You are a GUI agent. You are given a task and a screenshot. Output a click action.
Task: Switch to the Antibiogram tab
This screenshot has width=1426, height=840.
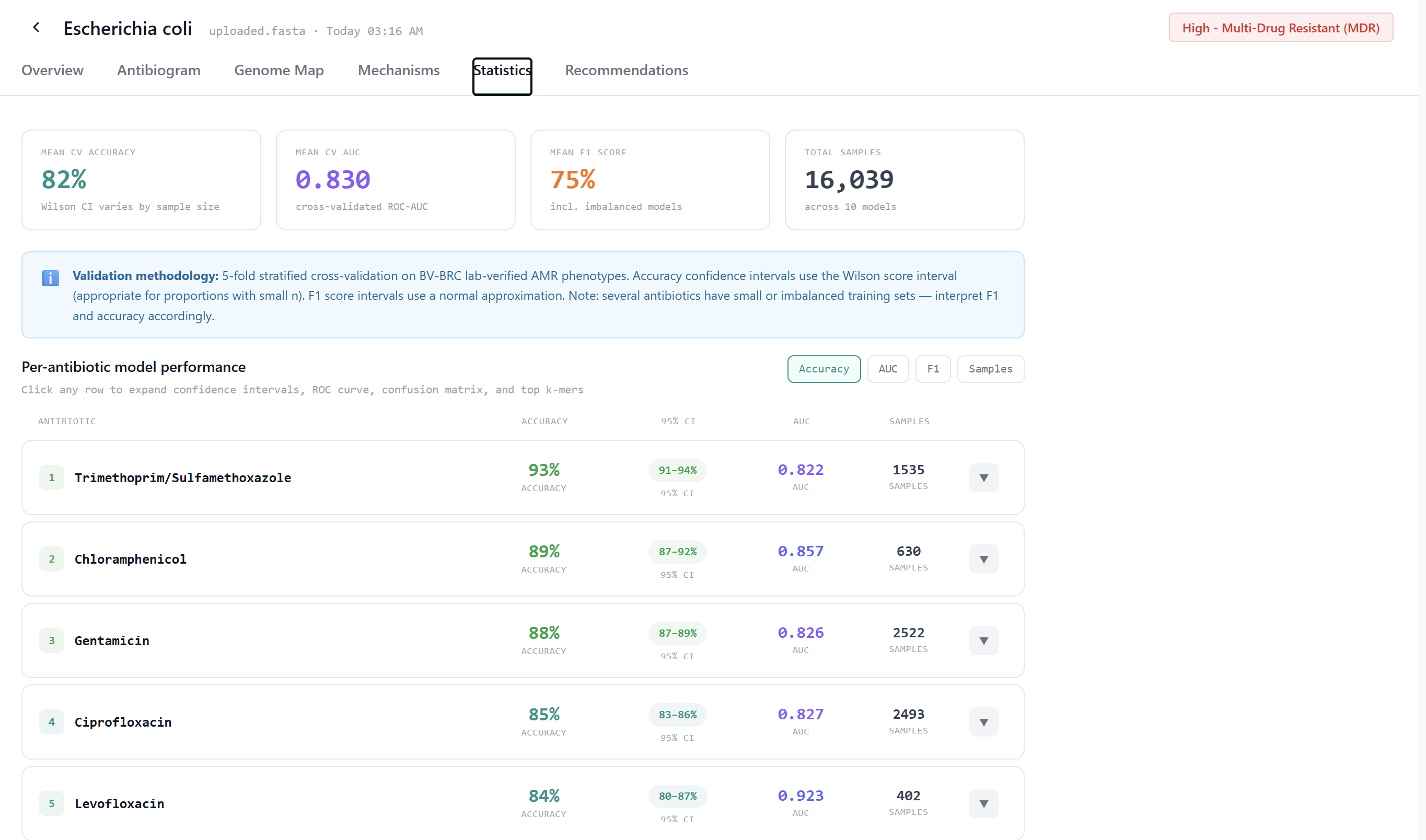pyautogui.click(x=158, y=70)
